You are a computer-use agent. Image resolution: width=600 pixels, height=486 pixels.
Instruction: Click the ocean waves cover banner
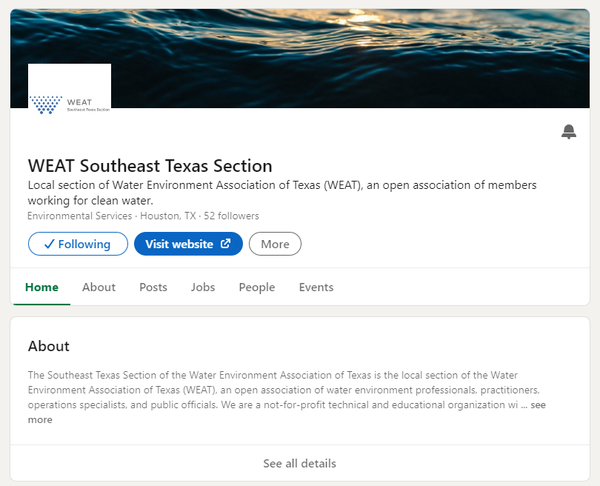pyautogui.click(x=300, y=58)
